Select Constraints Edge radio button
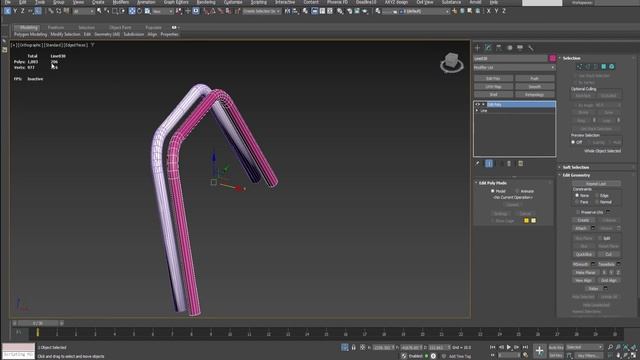 (597, 196)
